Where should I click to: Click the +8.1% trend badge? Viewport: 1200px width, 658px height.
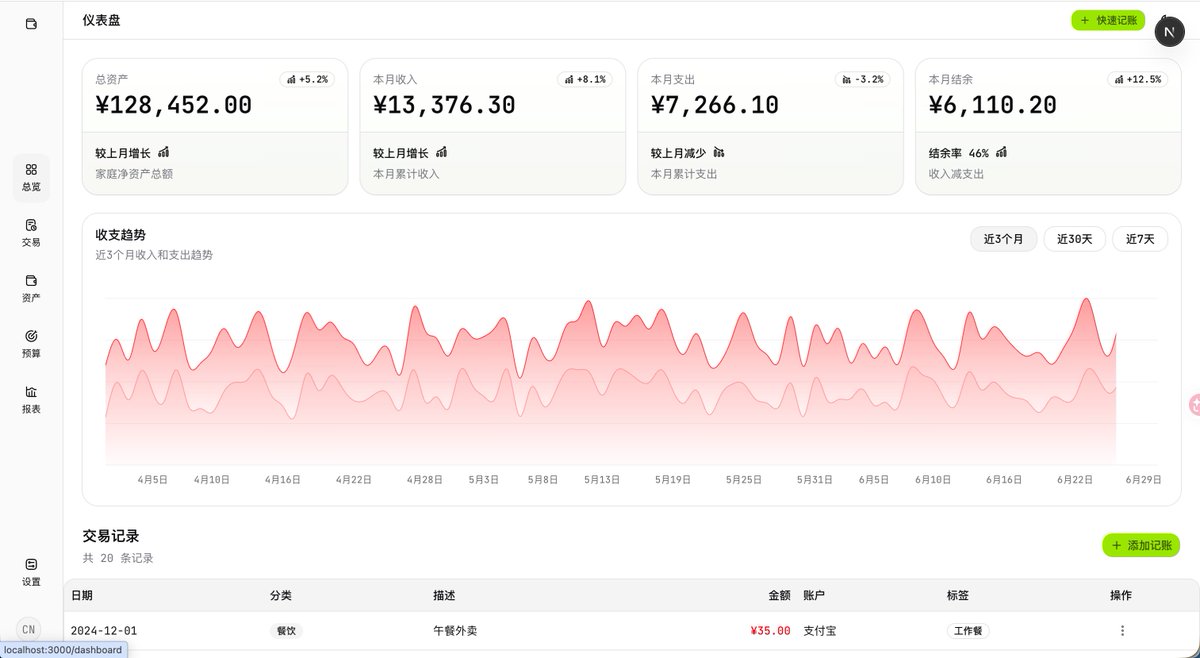pos(585,78)
